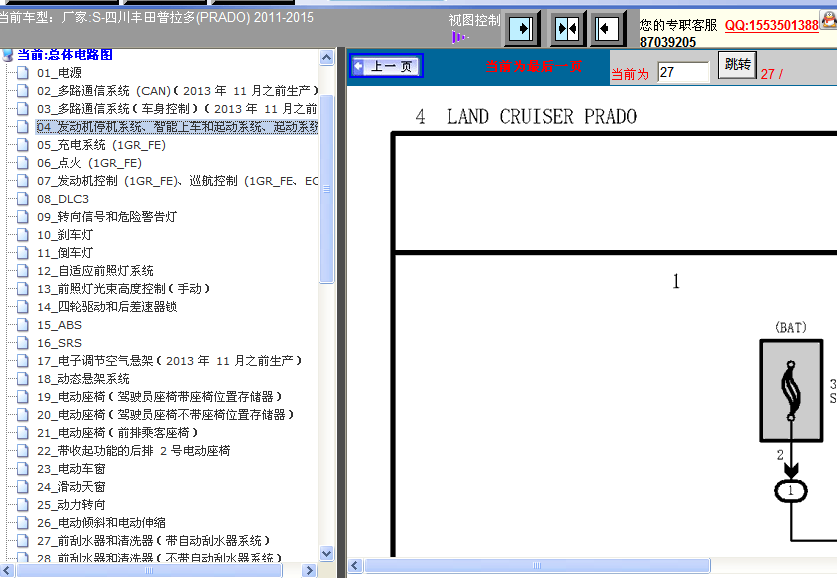Click the tree panel scroll-down arrow
Viewport: 837px width, 578px height.
click(x=327, y=553)
